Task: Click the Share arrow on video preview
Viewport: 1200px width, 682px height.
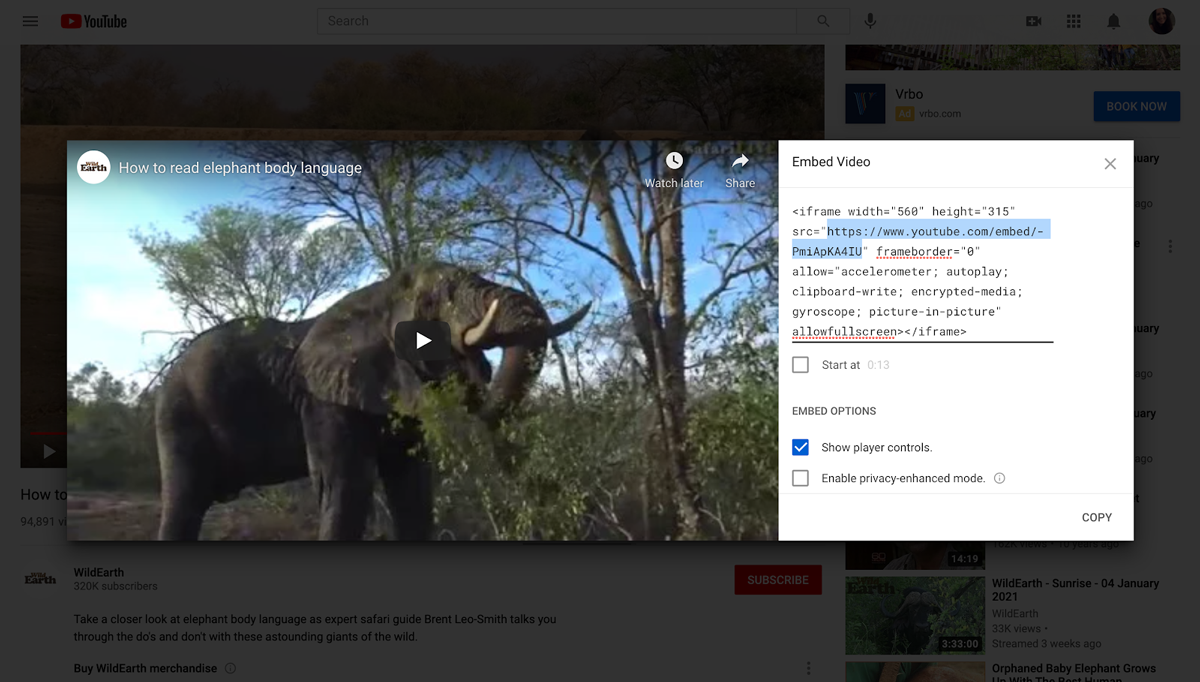Action: (x=740, y=162)
